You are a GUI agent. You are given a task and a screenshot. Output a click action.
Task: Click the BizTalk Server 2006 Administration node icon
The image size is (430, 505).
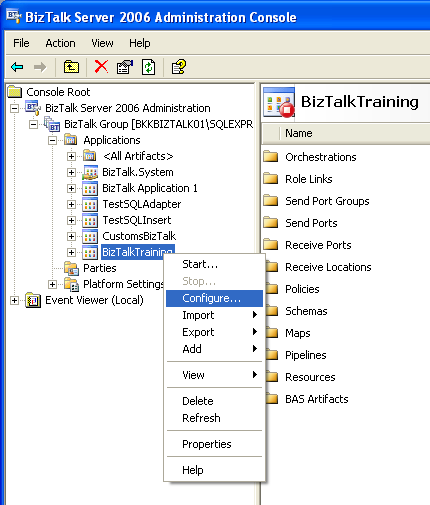[x=33, y=108]
